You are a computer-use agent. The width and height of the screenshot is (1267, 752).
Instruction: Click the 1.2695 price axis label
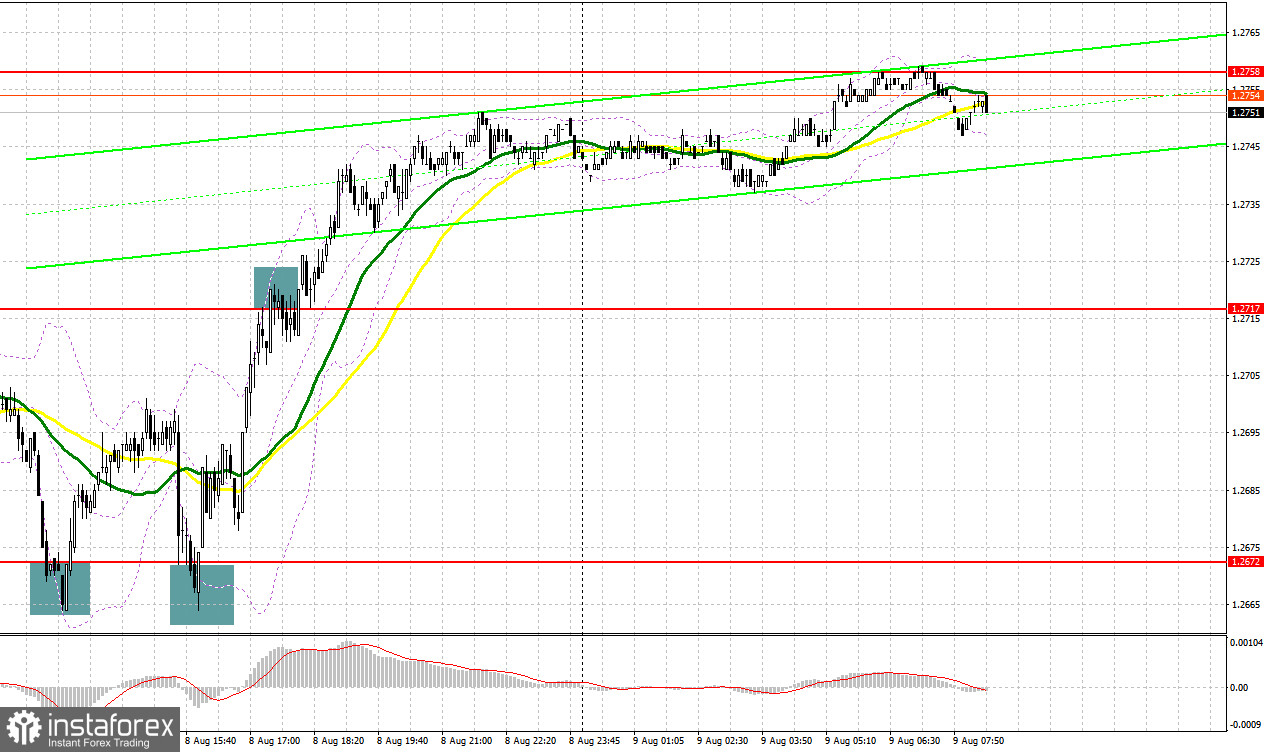pyautogui.click(x=1246, y=433)
